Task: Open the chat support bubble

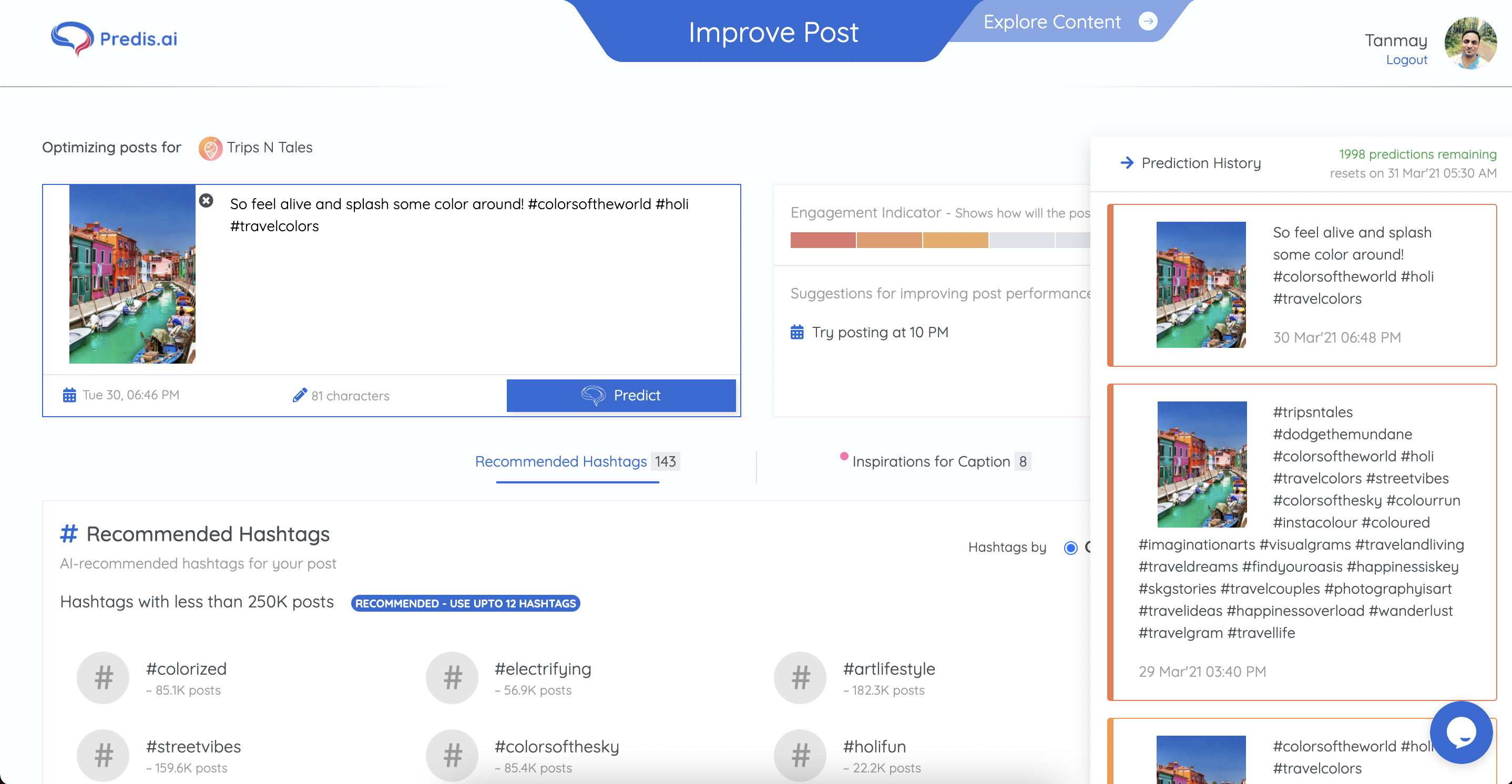Action: pos(1461,732)
